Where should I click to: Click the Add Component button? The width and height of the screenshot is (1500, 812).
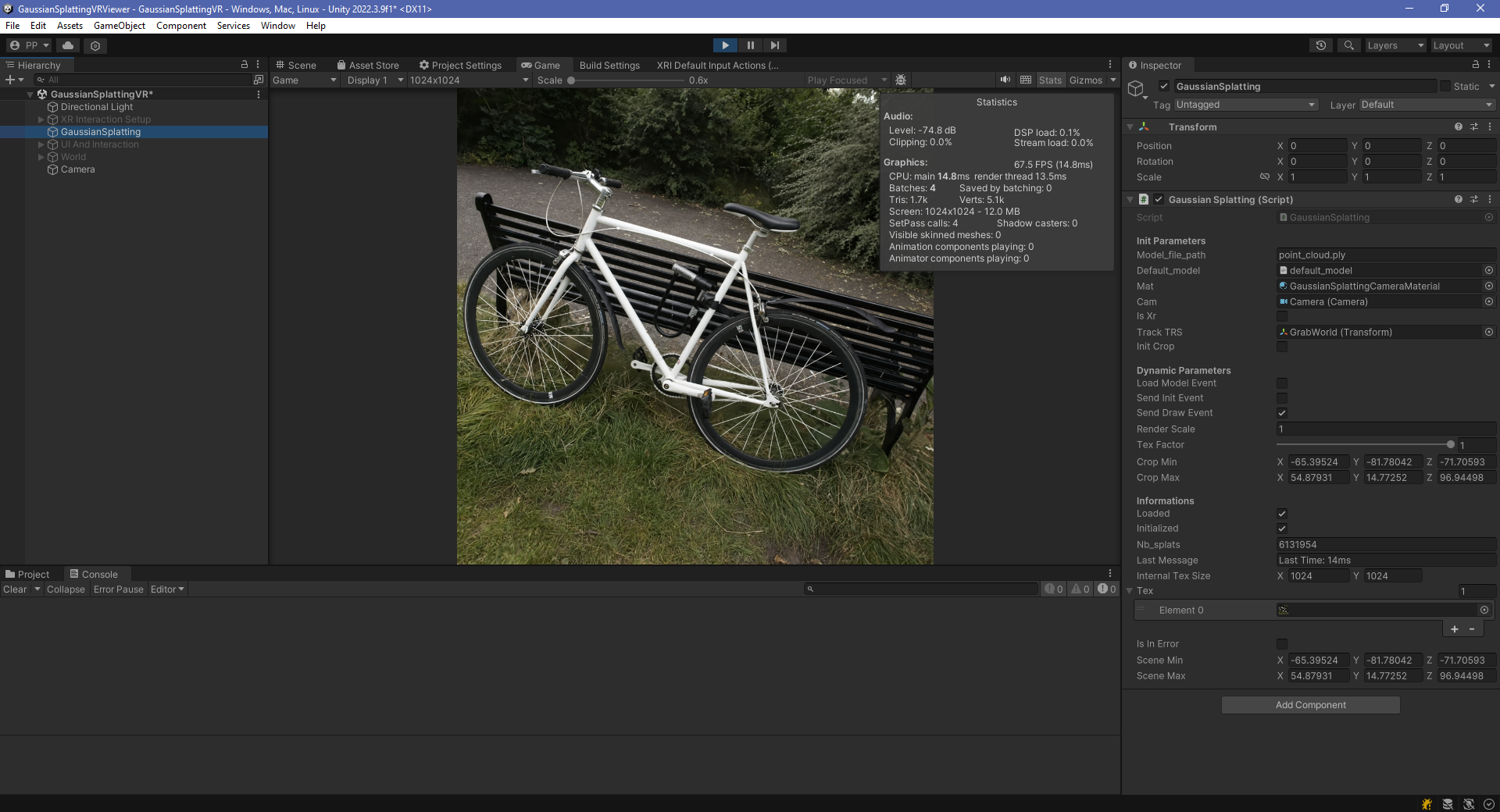pyautogui.click(x=1310, y=705)
